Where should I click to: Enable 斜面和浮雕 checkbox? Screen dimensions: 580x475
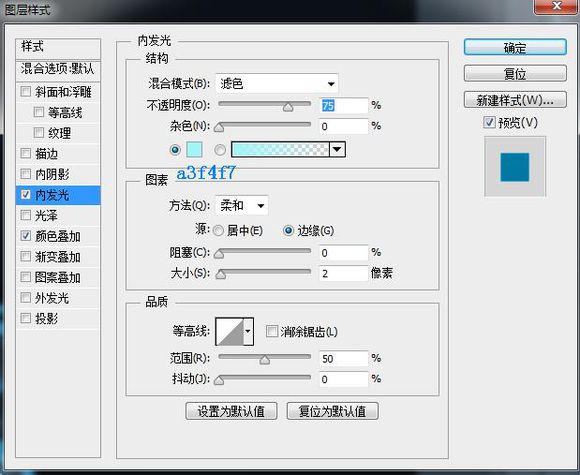tap(26, 91)
